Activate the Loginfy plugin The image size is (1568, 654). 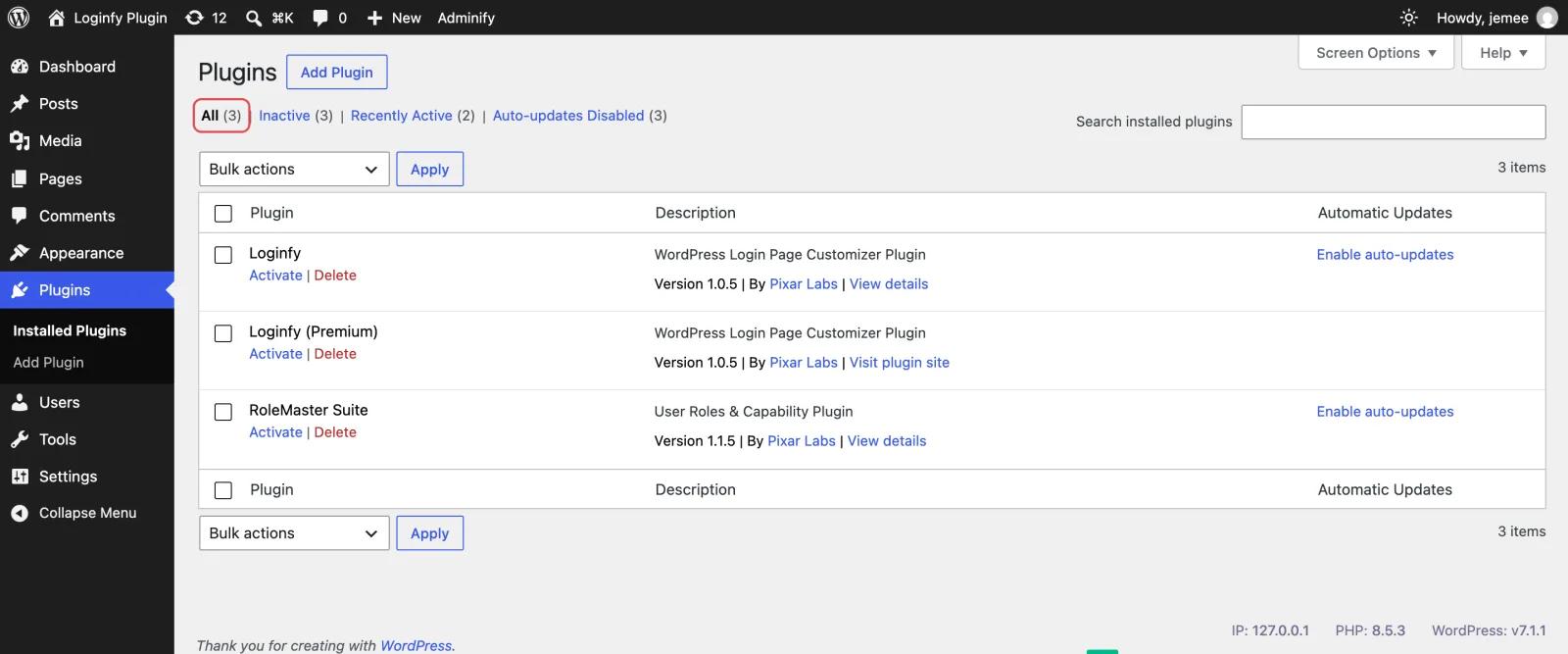tap(275, 276)
